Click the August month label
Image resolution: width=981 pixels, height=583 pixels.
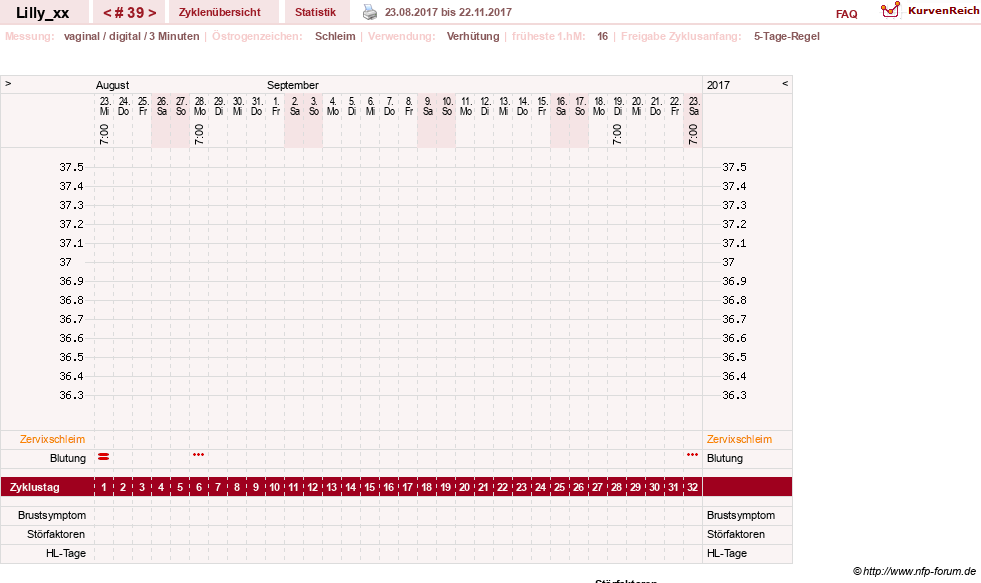point(113,85)
